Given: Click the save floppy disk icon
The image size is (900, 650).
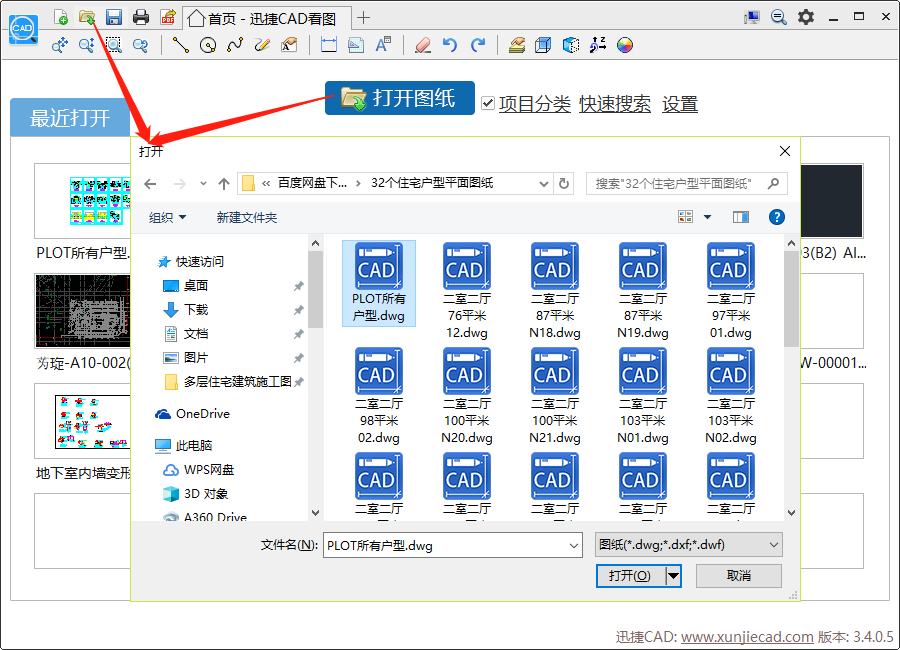Looking at the screenshot, I should (114, 17).
